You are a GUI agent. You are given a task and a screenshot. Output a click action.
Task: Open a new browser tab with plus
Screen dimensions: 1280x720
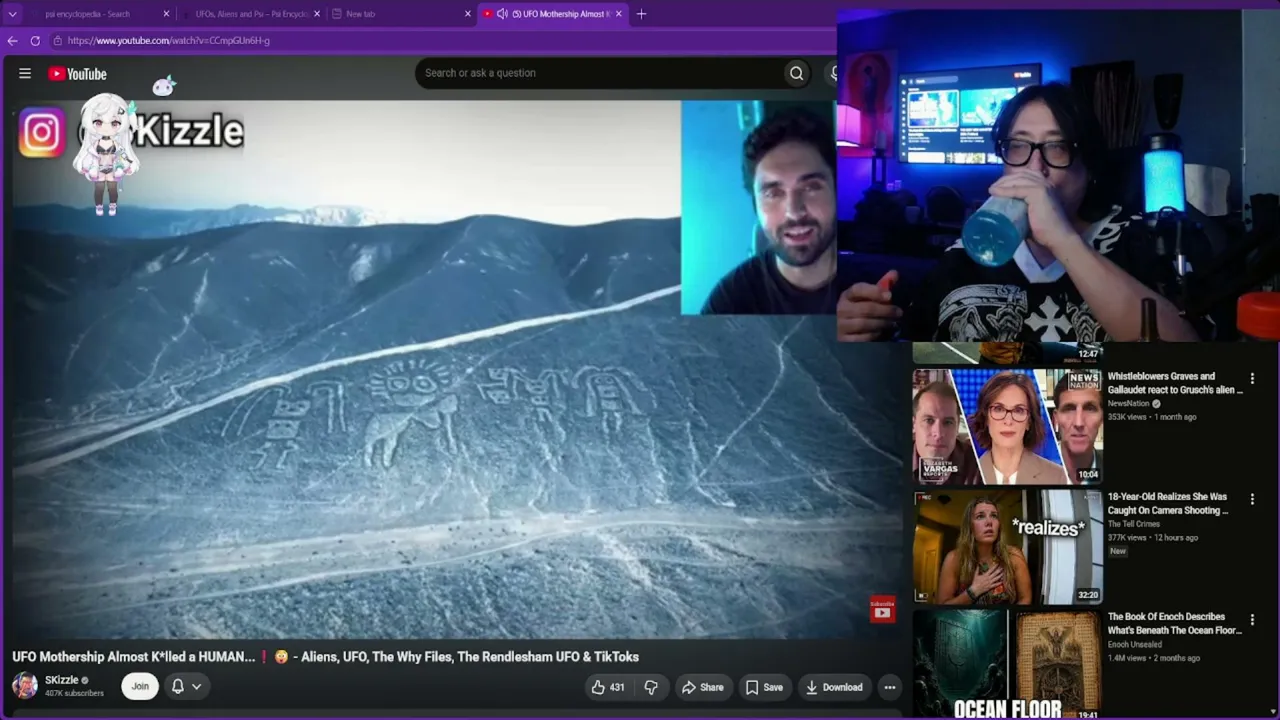coord(641,14)
